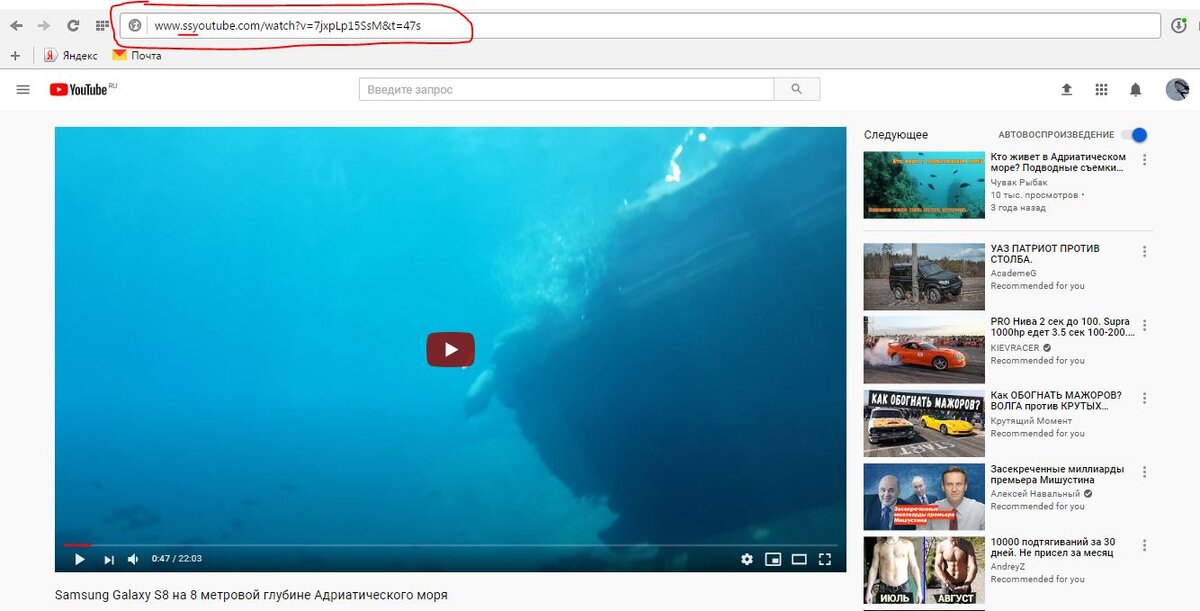Image resolution: width=1200 pixels, height=611 pixels.
Task: Open options for Засекреченные миллиарды video
Action: tap(1144, 471)
